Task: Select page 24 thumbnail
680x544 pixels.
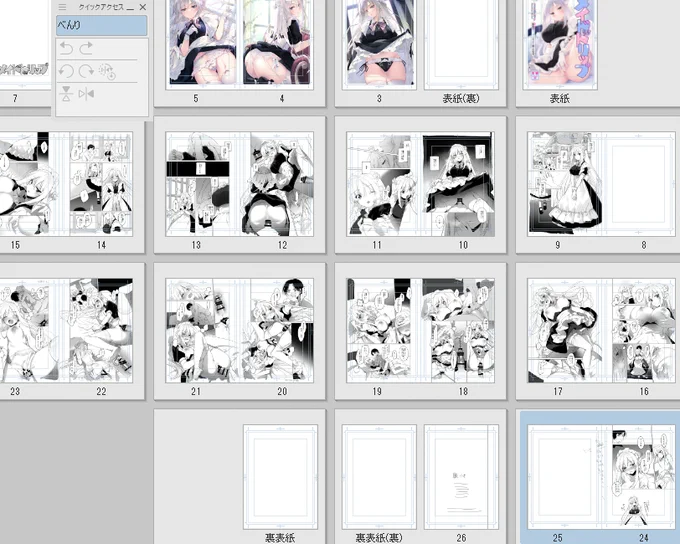Action: click(639, 477)
